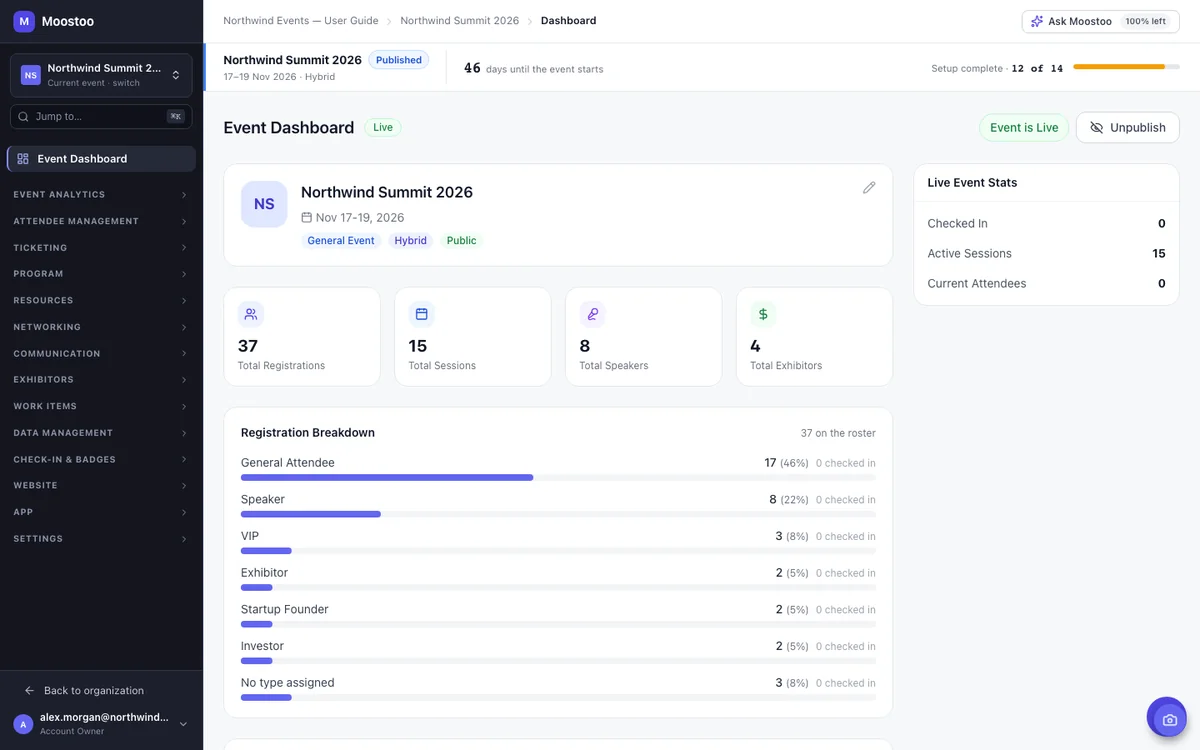Expand Exhibitors section
Viewport: 1200px width, 750px height.
click(x=101, y=380)
